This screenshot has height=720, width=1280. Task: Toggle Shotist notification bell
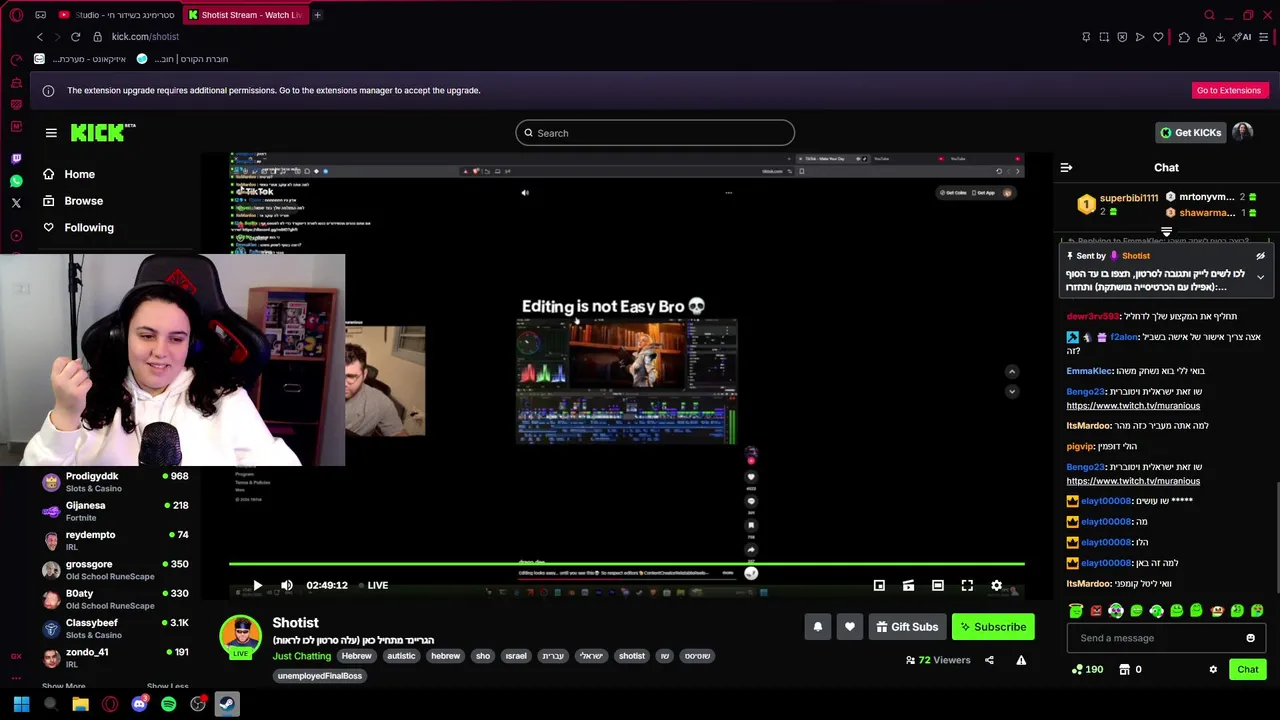click(x=817, y=627)
